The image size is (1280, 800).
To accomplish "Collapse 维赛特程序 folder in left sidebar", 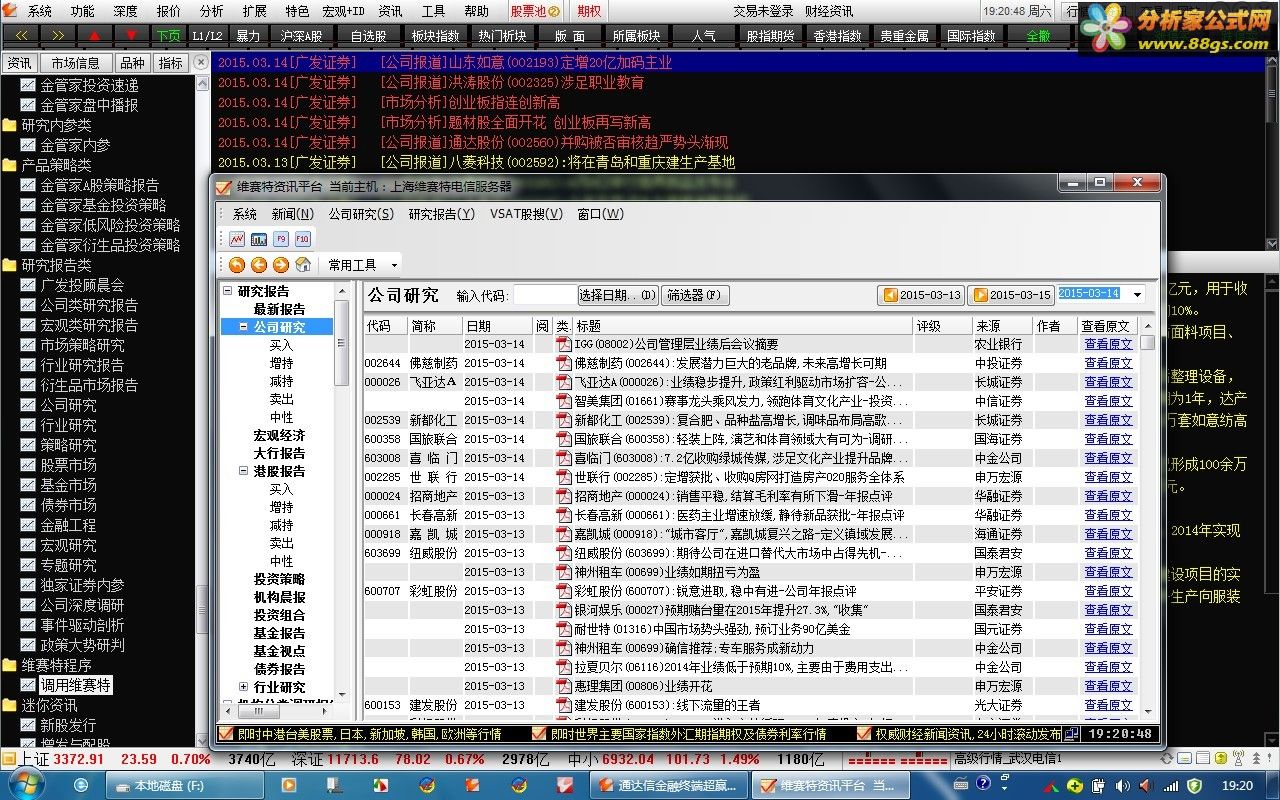I will coord(9,665).
